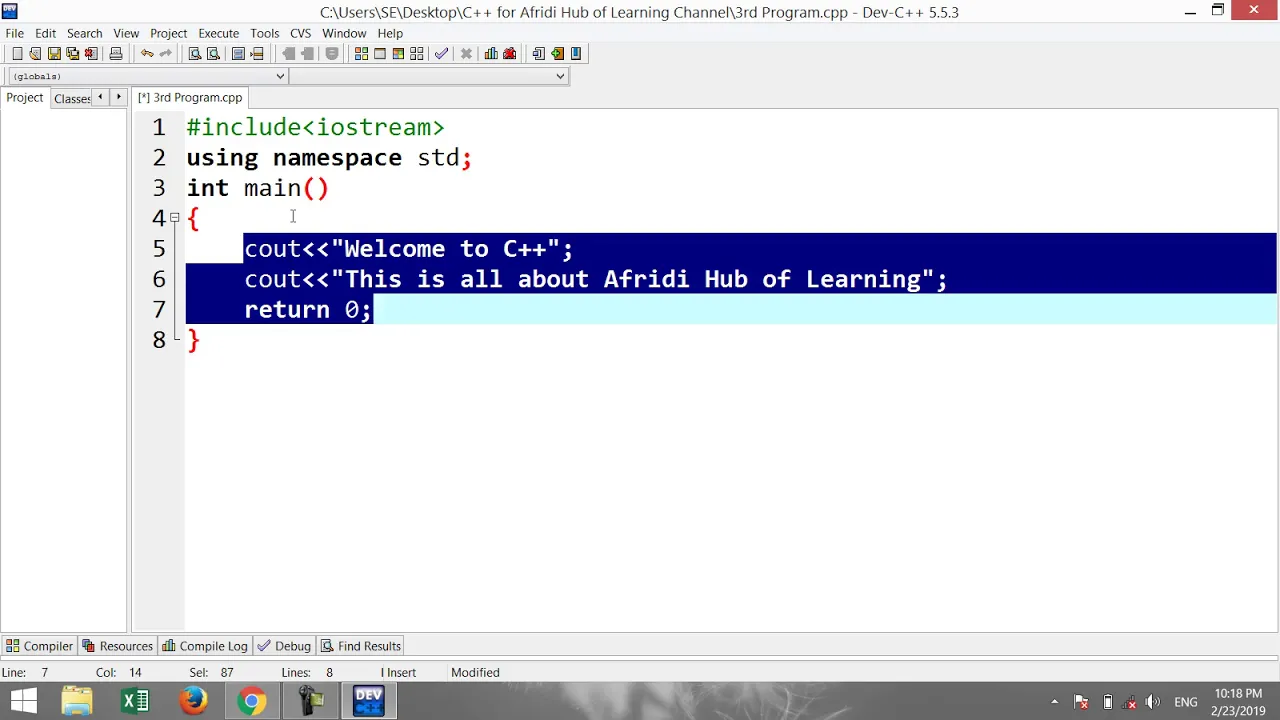The height and width of the screenshot is (720, 1280).
Task: Click the Save All toolbar icon
Action: [x=73, y=54]
